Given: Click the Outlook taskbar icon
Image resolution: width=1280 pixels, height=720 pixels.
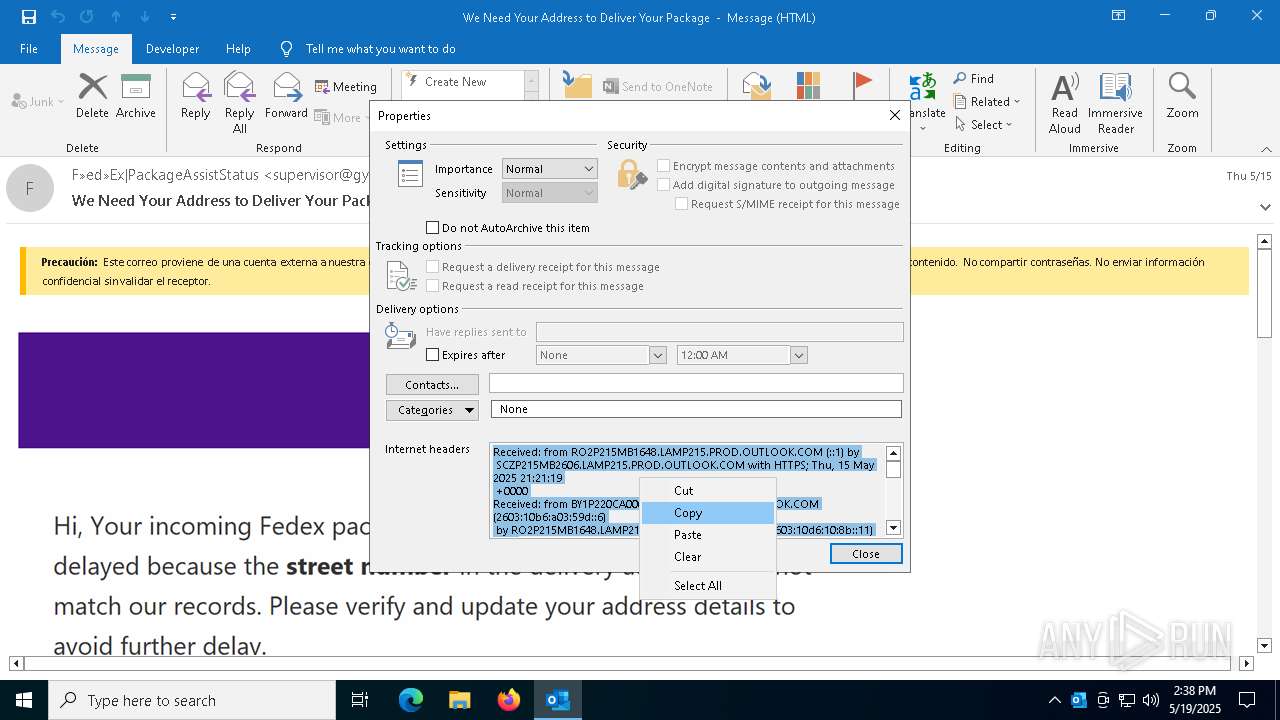Looking at the screenshot, I should click(558, 700).
